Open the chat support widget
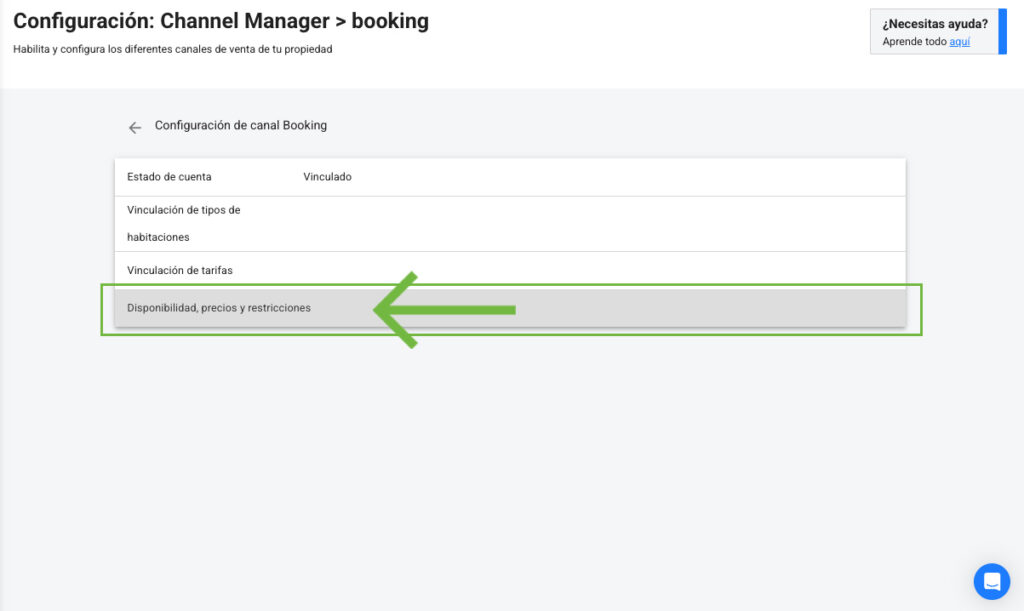1024x611 pixels. [x=991, y=580]
